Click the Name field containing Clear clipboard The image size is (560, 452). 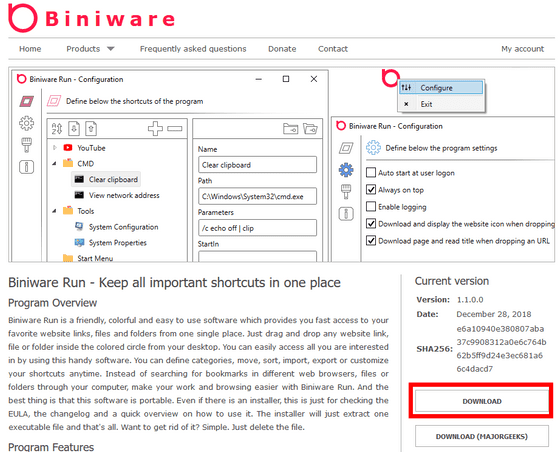[257, 165]
